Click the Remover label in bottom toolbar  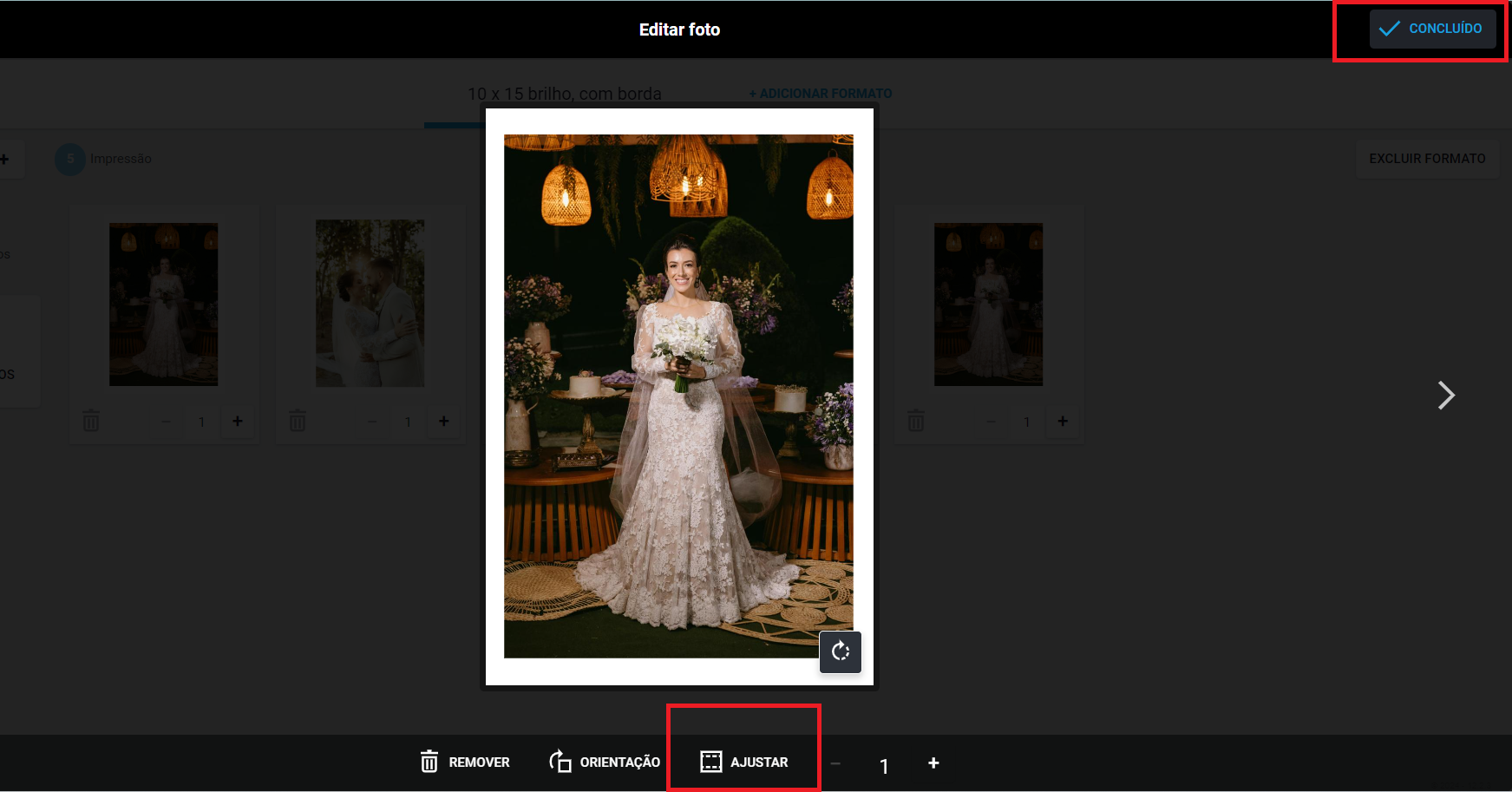(479, 763)
